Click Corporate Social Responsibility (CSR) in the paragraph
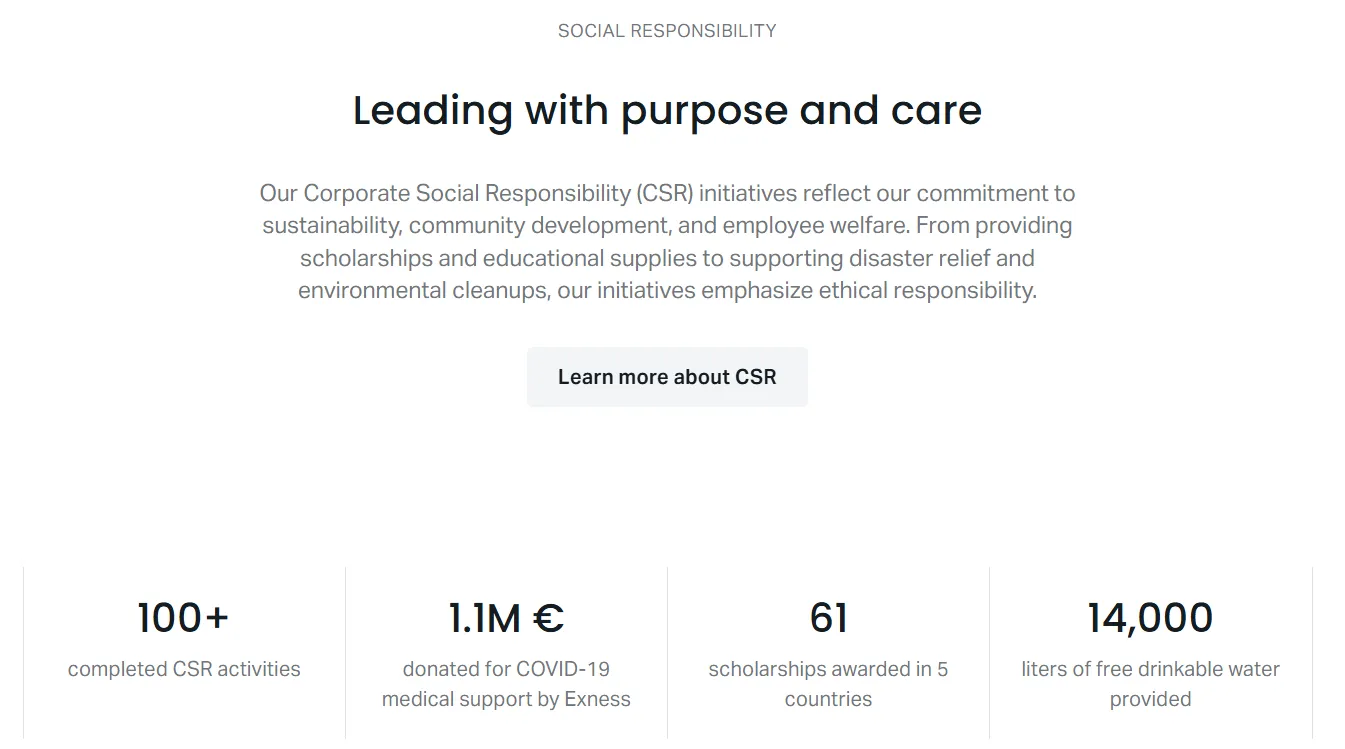 (x=498, y=193)
